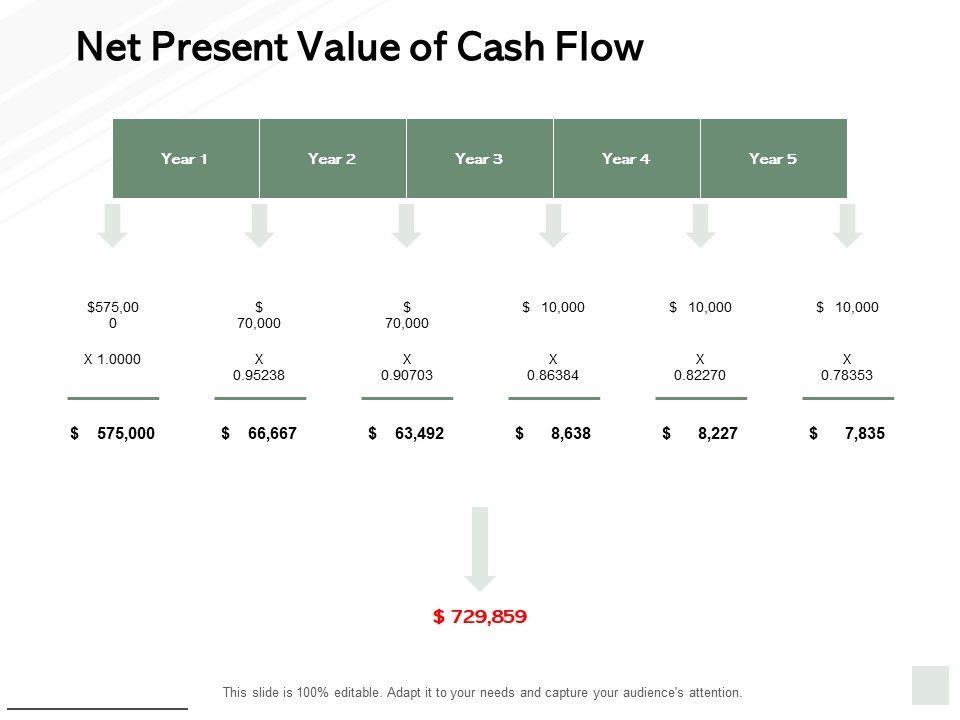
Task: Select the Year 2 header cell
Action: pyautogui.click(x=332, y=158)
